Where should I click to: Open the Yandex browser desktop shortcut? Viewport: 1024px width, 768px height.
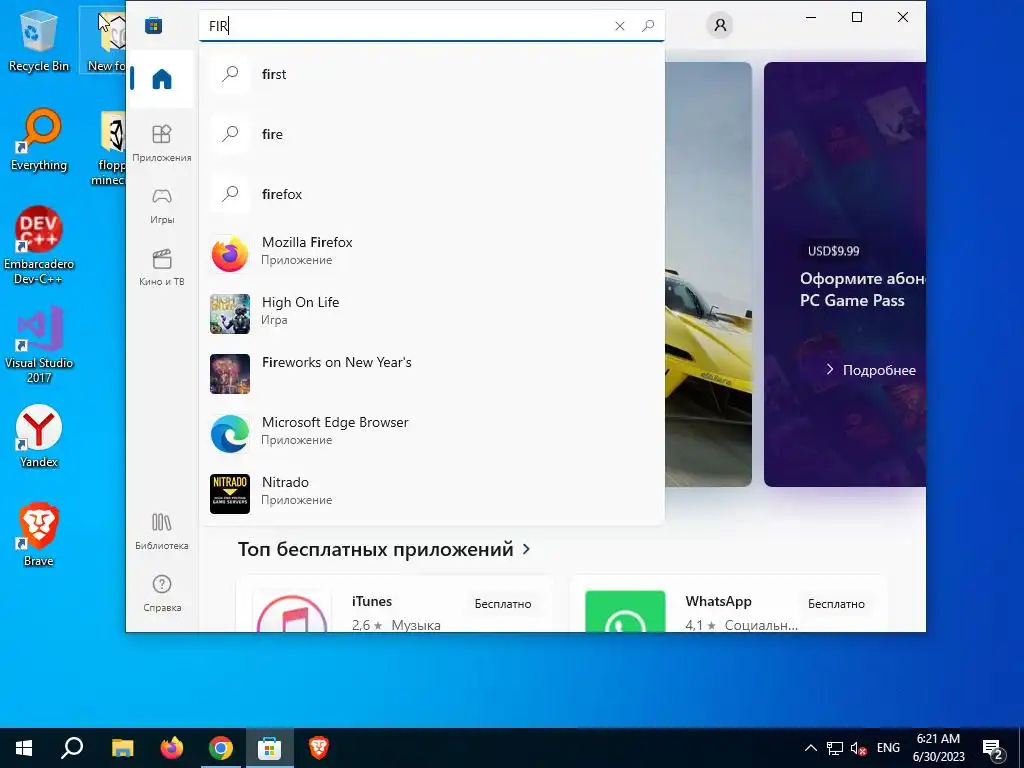(x=39, y=436)
